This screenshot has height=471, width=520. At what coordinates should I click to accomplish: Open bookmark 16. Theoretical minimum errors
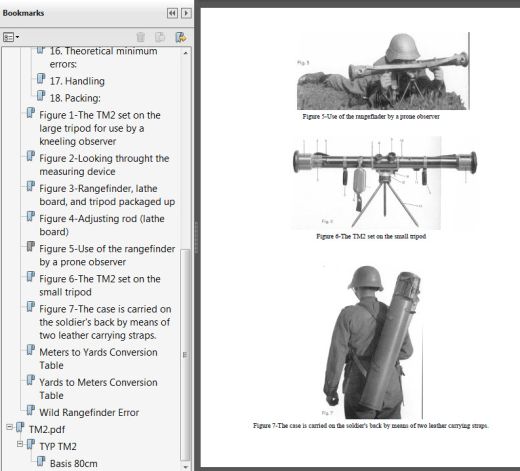click(x=103, y=57)
